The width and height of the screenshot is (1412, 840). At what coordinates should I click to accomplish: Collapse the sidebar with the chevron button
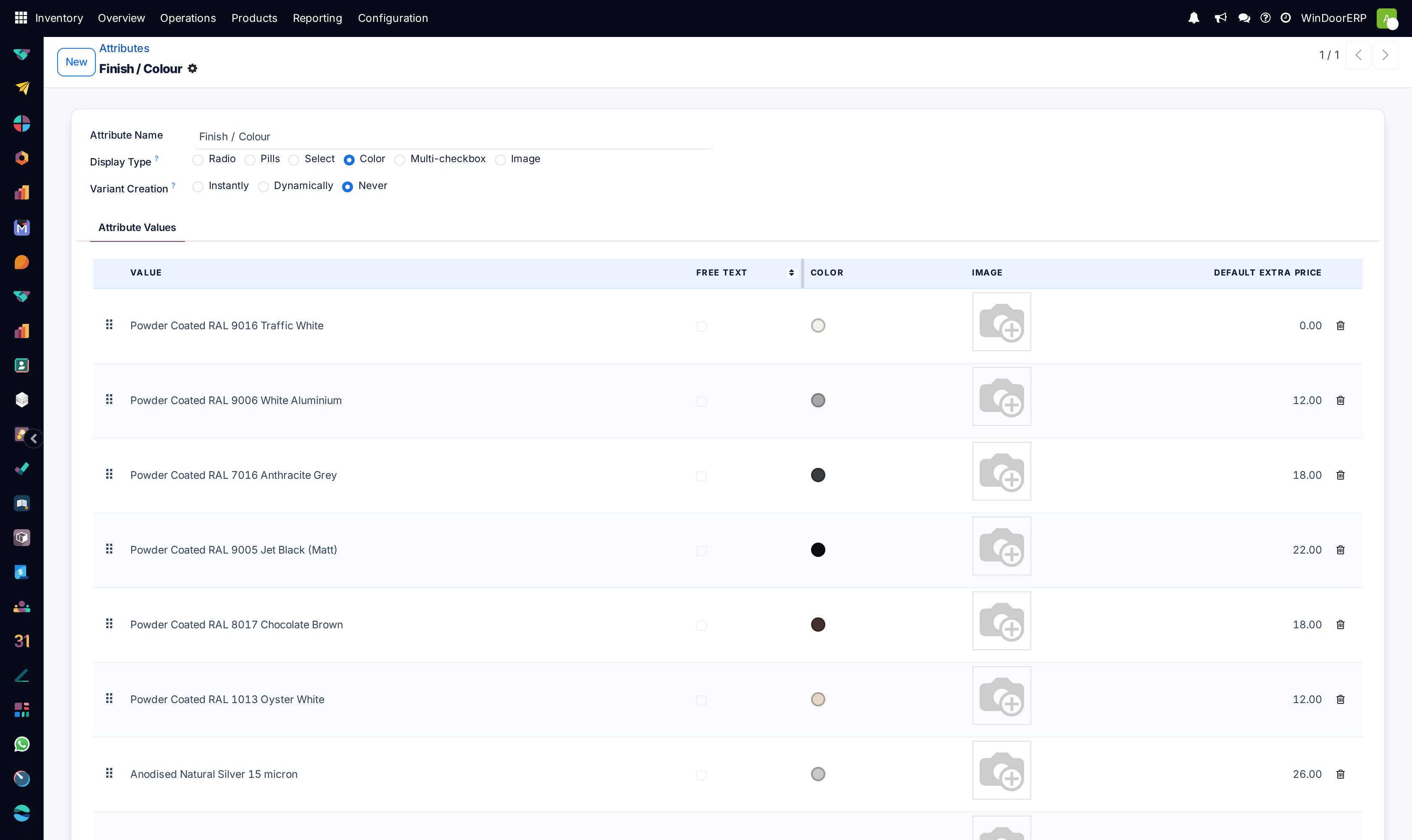click(x=34, y=438)
